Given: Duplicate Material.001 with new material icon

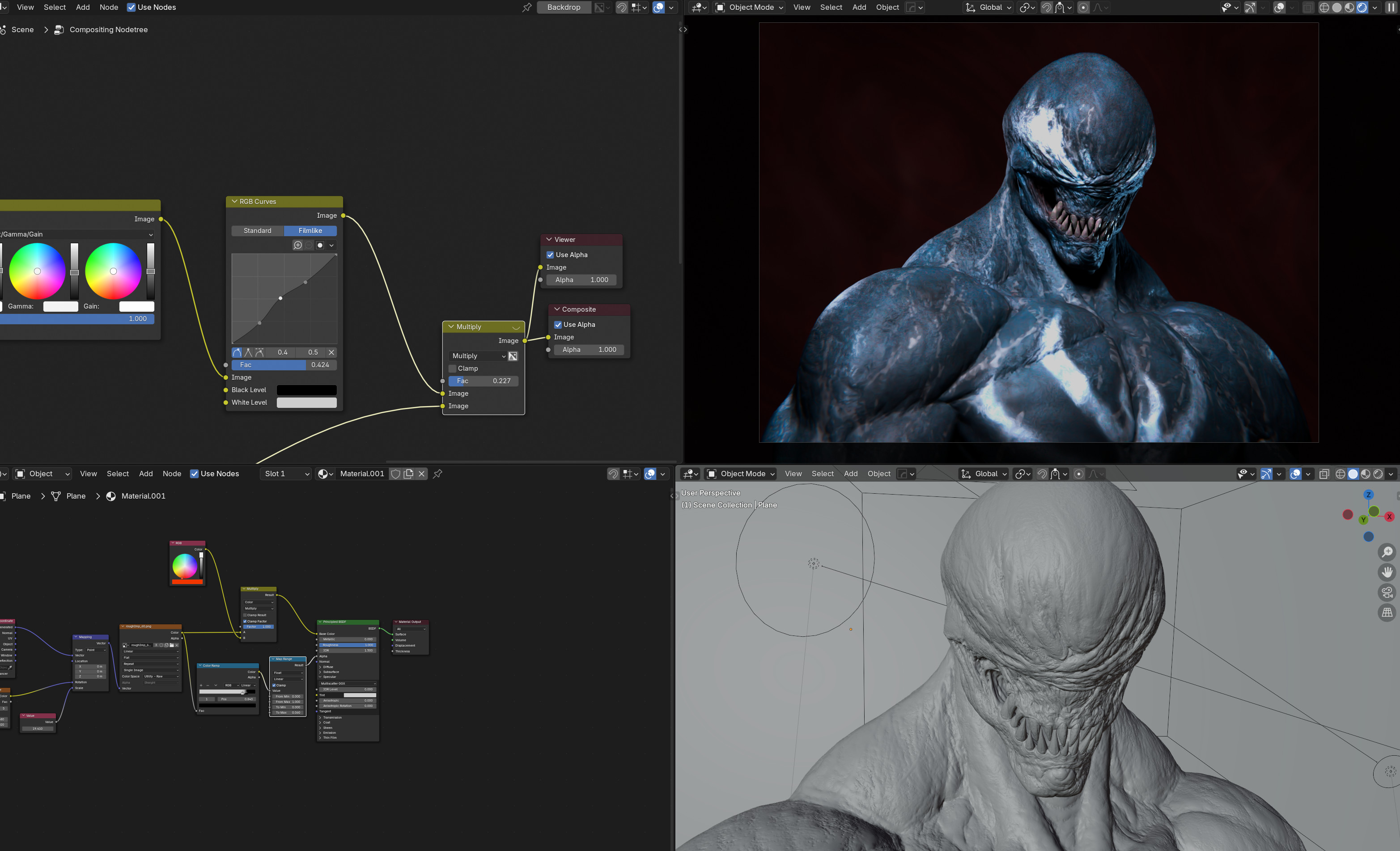Looking at the screenshot, I should [x=408, y=474].
